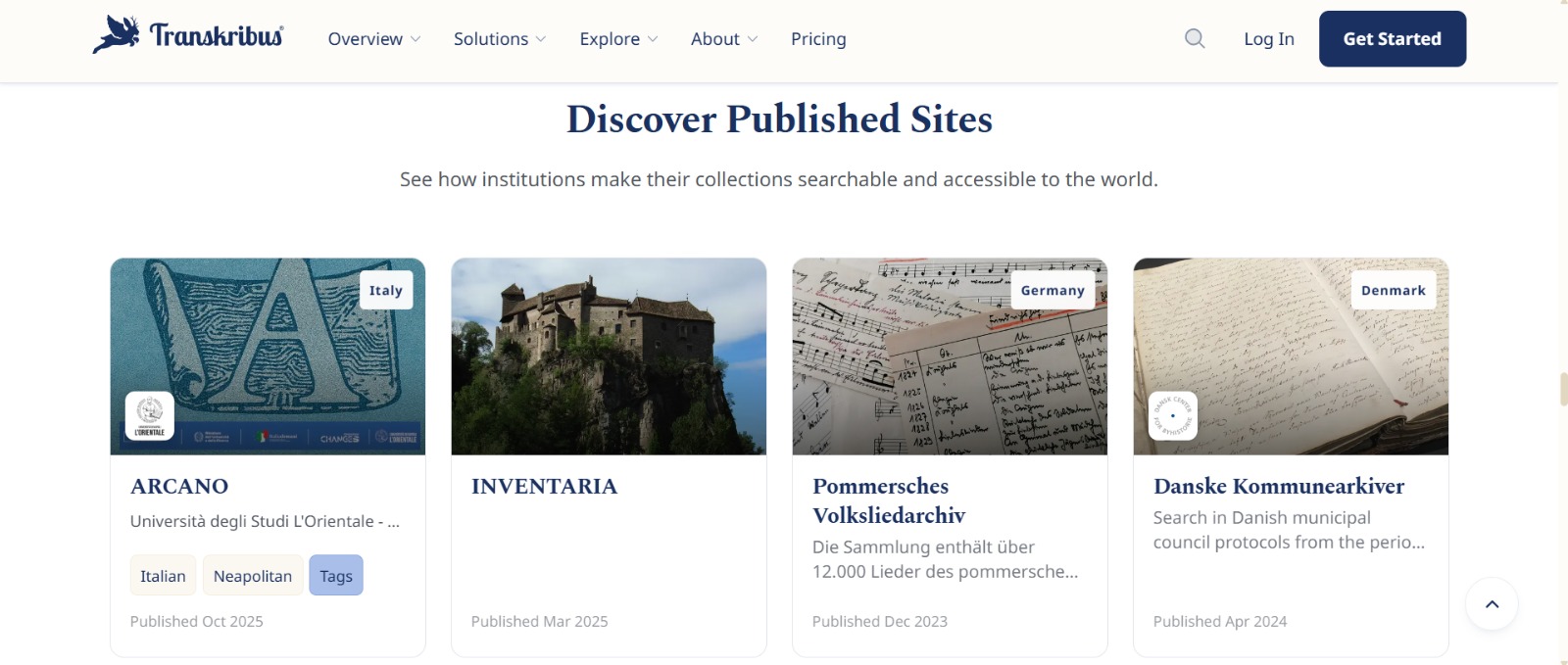Open the Pommersches Volksliedarchiv title link
The height and width of the screenshot is (665, 1568).
tap(889, 500)
